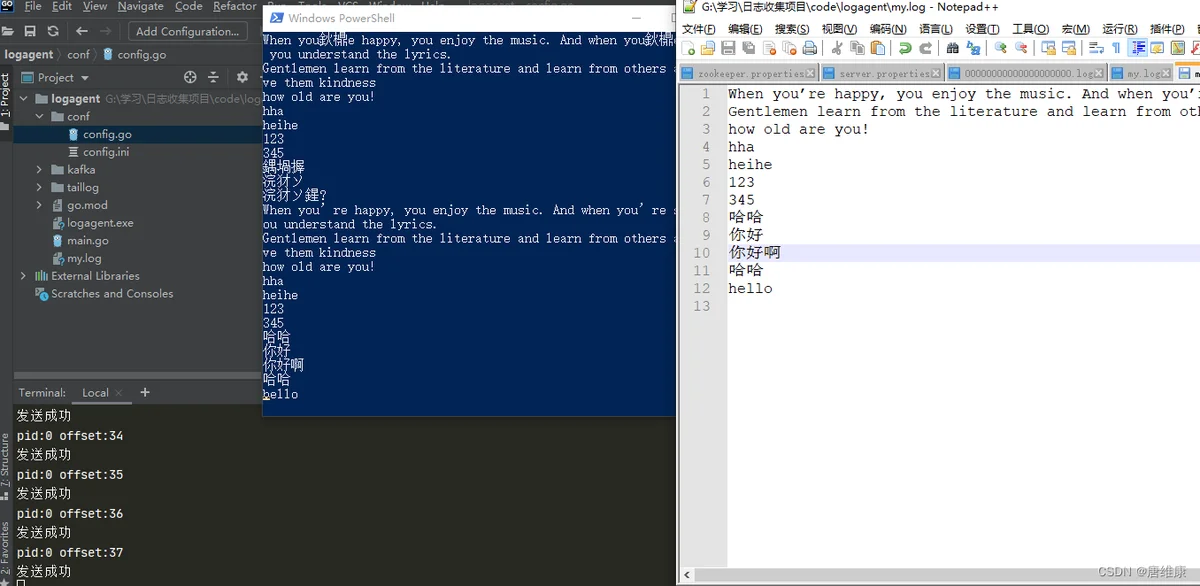Click the Save All icon in GoLand toolbar
Image resolution: width=1200 pixels, height=586 pixels.
pos(30,32)
